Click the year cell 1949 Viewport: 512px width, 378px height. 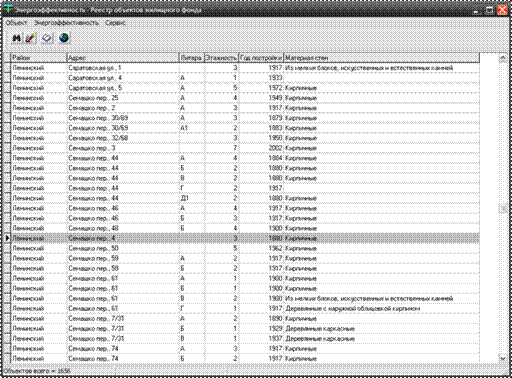pos(261,98)
